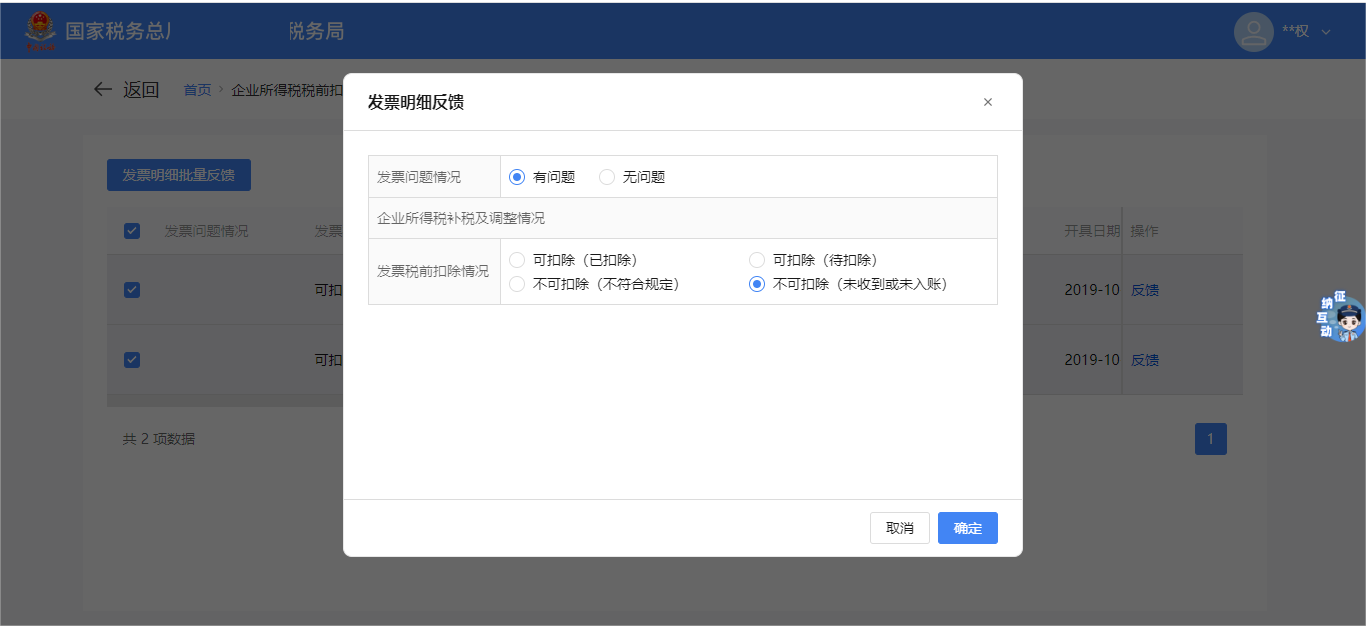1366x626 pixels.
Task: Toggle the select-all checkbox in table header
Action: (x=132, y=231)
